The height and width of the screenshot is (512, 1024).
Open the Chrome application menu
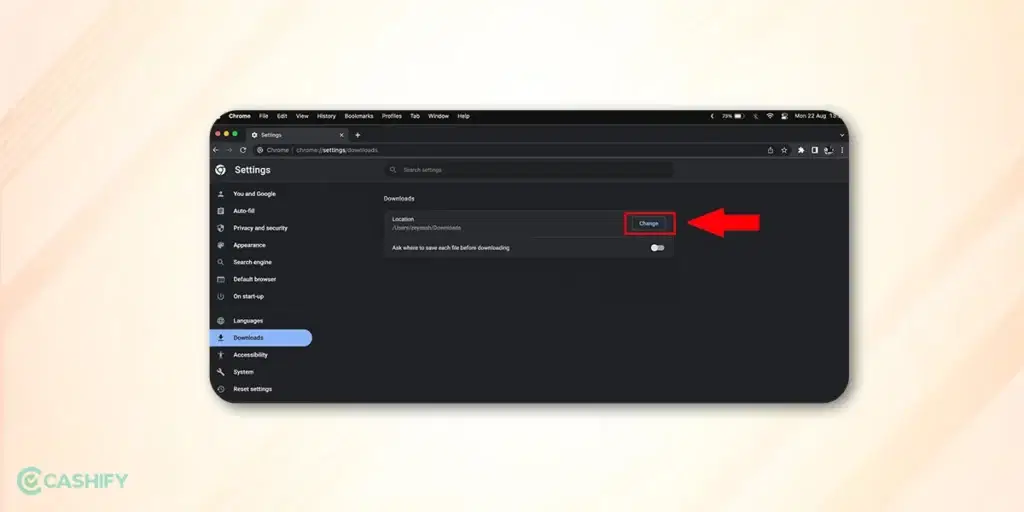[240, 116]
